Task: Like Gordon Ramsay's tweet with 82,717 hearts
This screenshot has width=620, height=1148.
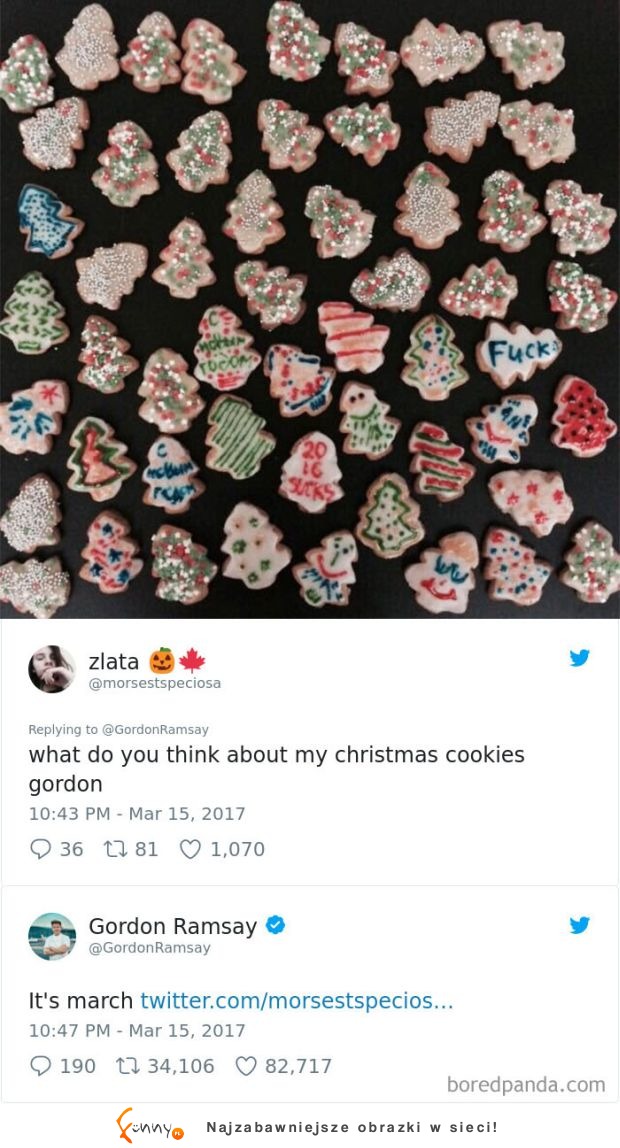Action: pos(246,1066)
